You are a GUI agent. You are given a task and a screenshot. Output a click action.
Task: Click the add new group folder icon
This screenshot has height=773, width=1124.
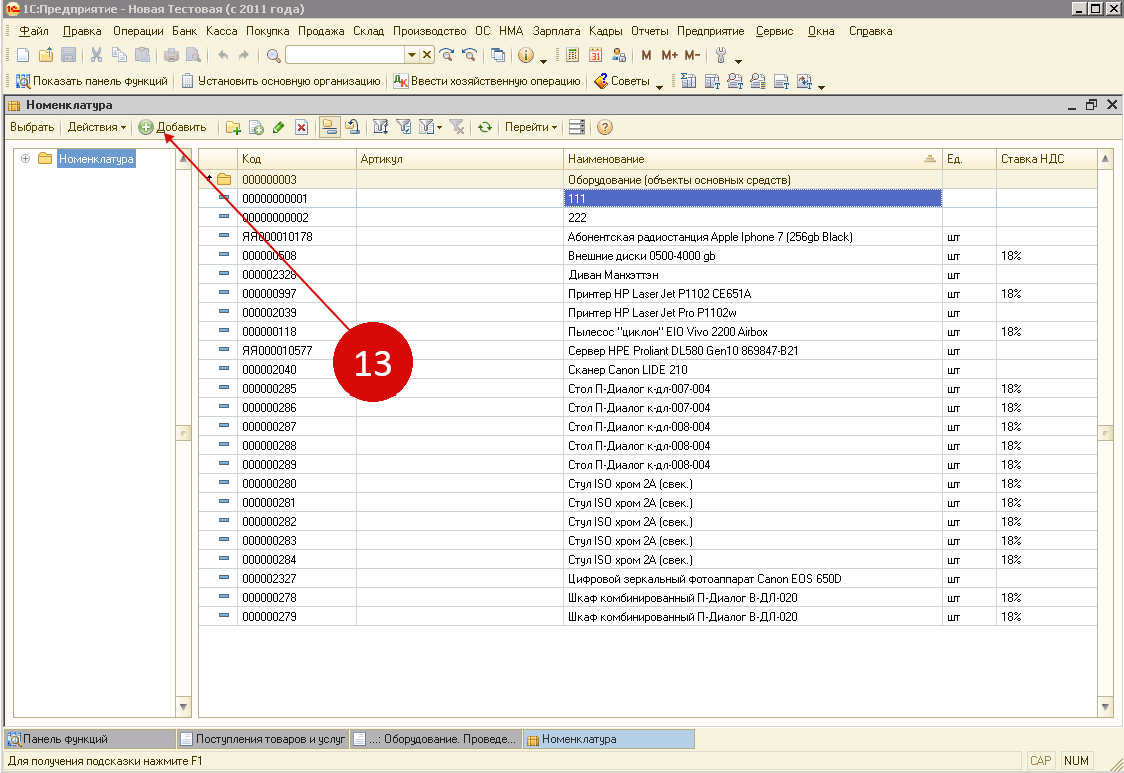coord(233,127)
